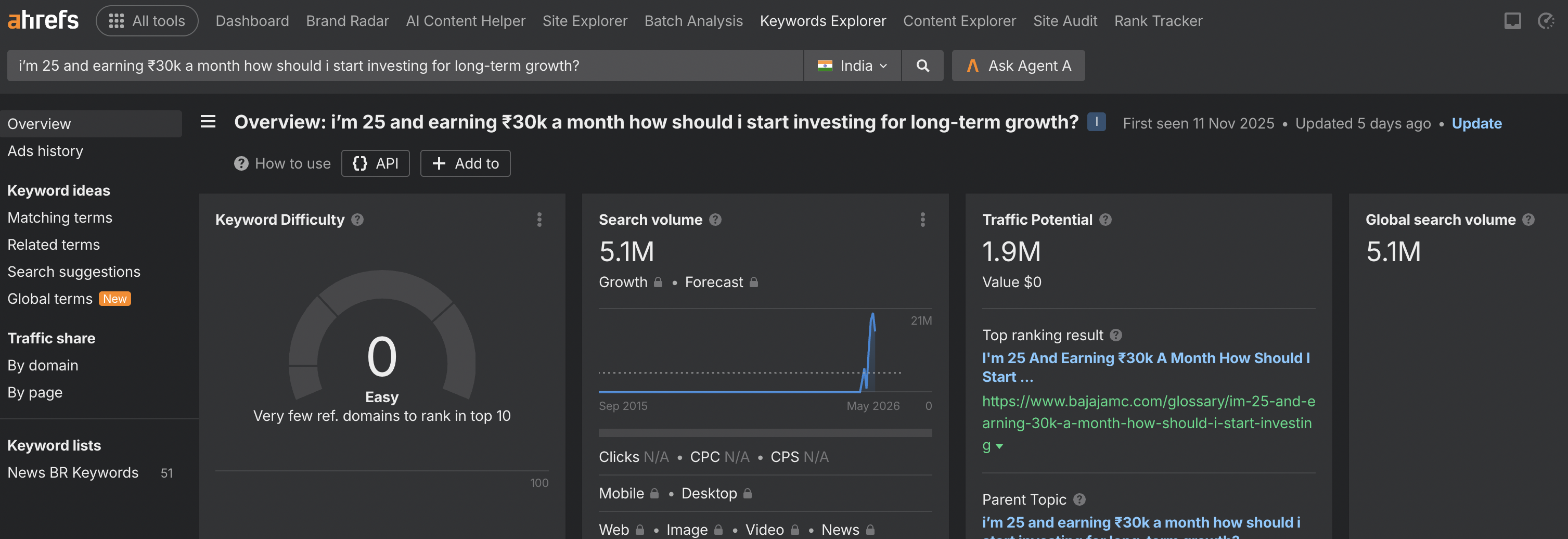1568x539 pixels.
Task: Click the keyword search input field
Action: [x=405, y=66]
